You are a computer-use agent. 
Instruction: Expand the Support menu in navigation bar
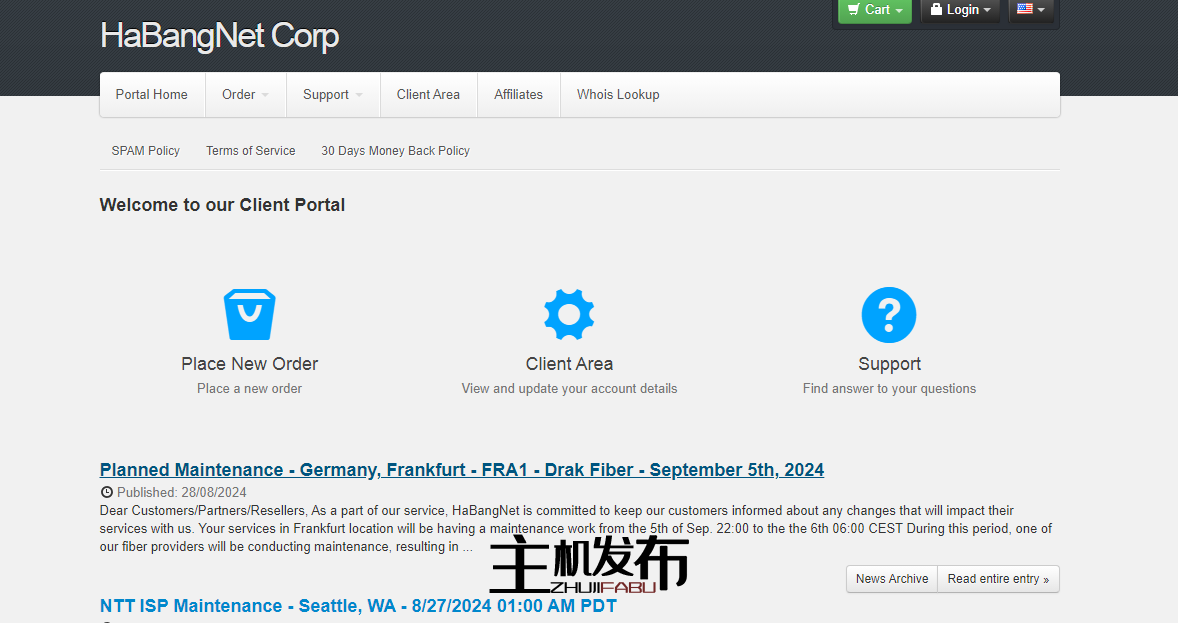point(332,95)
